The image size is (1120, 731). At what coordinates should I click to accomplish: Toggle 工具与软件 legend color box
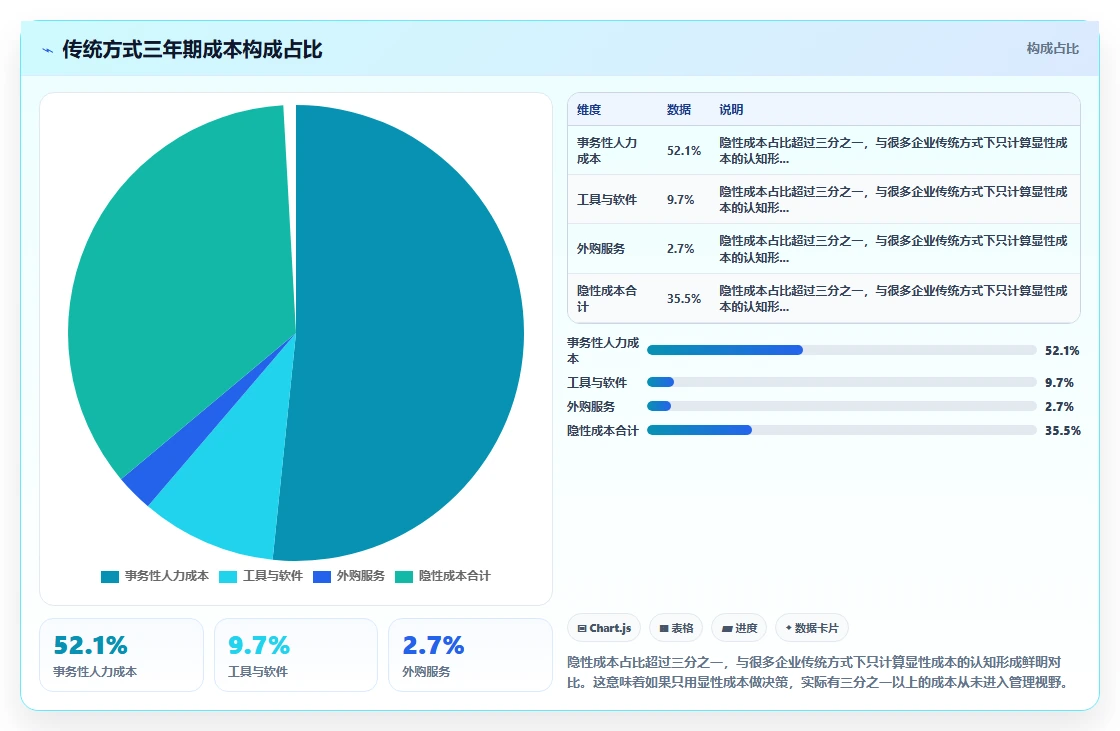pos(228,577)
